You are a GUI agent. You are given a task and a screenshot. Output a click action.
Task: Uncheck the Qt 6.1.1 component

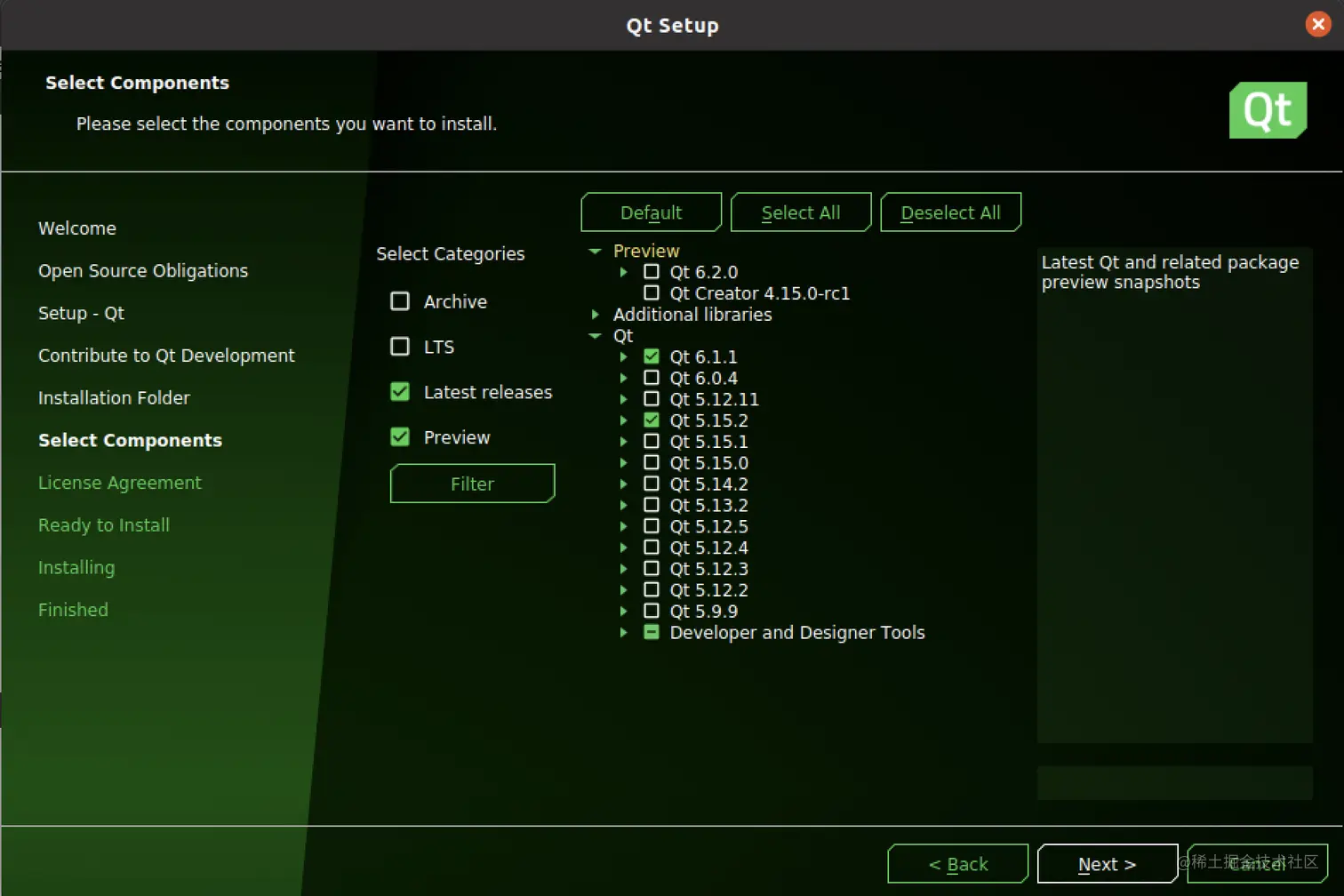(652, 356)
